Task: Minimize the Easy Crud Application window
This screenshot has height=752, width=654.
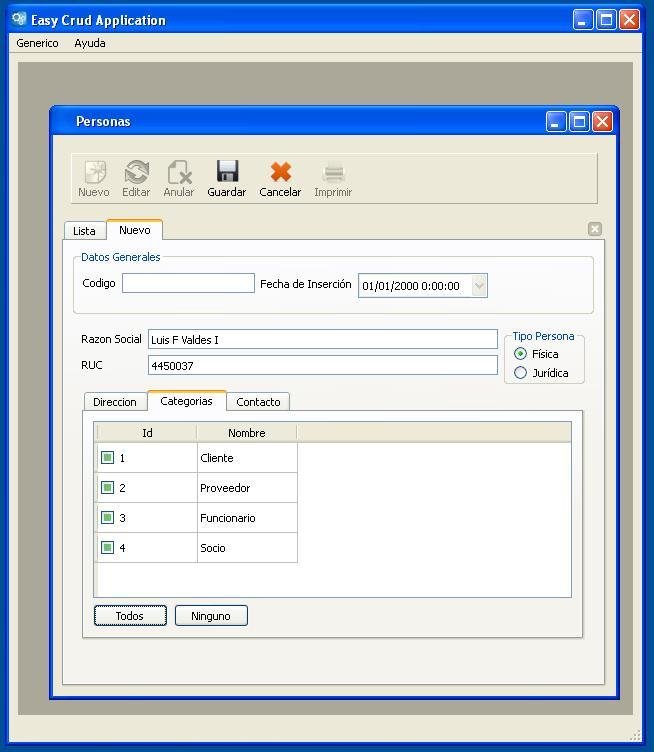Action: (583, 20)
